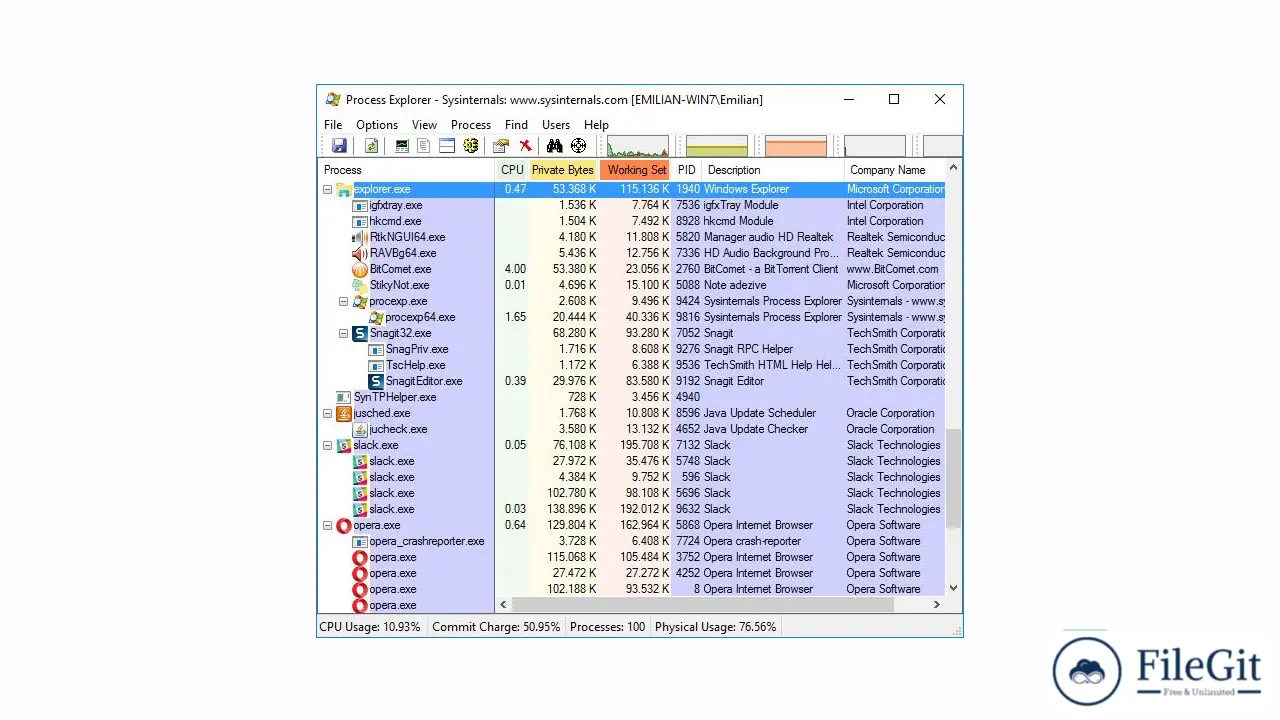Open the Users menu
Image resolution: width=1280 pixels, height=720 pixels.
pyautogui.click(x=556, y=125)
